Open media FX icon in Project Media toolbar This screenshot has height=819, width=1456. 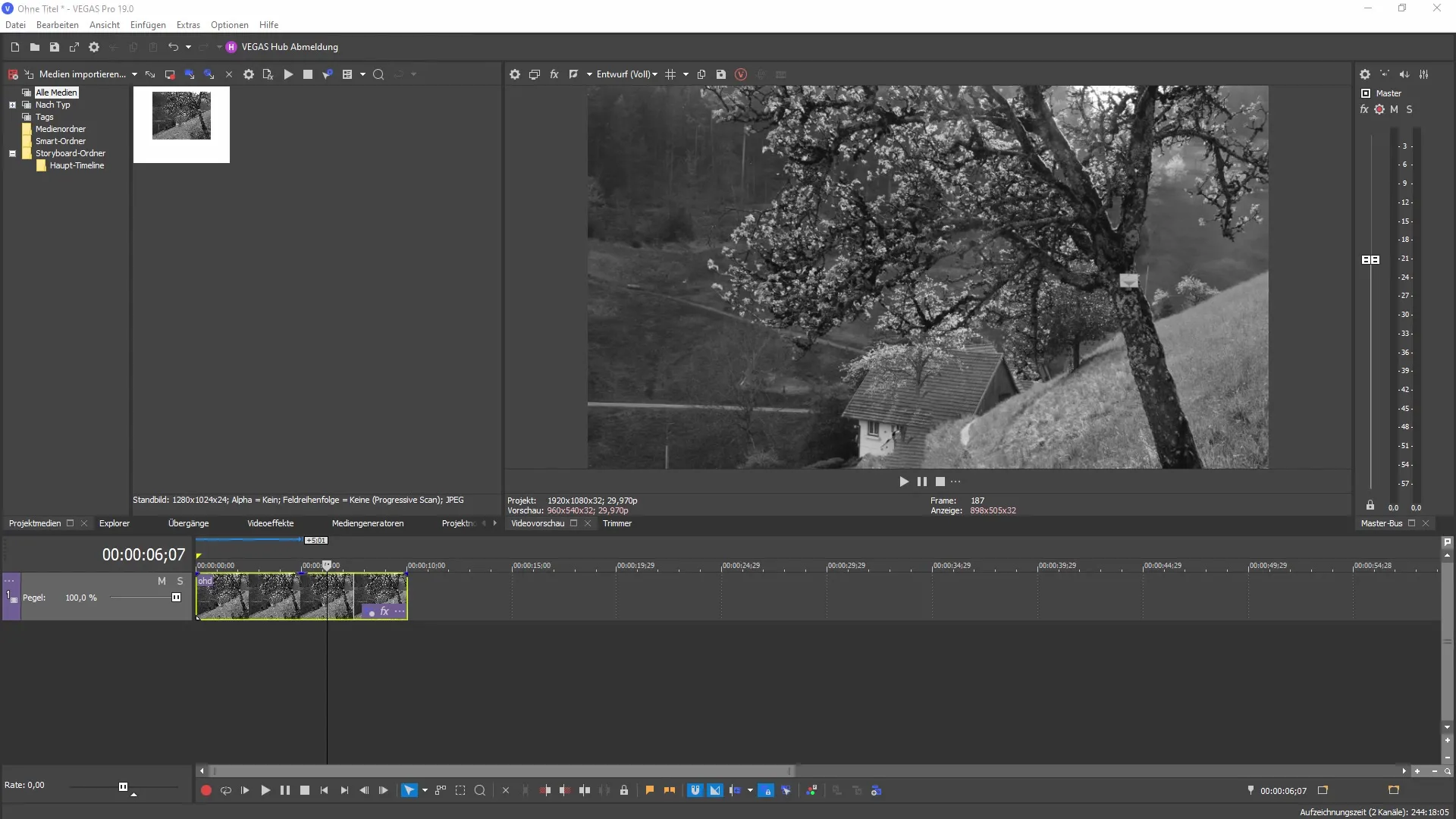click(x=268, y=74)
